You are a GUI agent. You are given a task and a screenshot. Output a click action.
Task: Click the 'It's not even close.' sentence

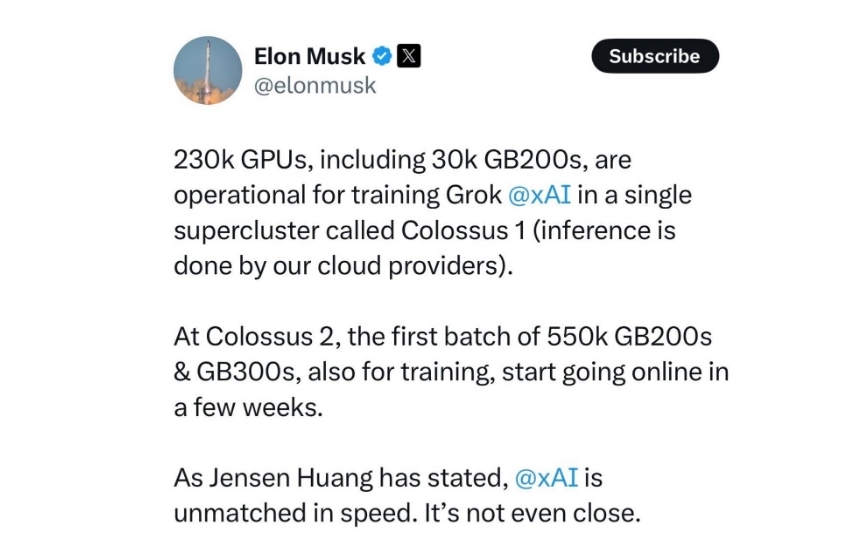coord(532,513)
